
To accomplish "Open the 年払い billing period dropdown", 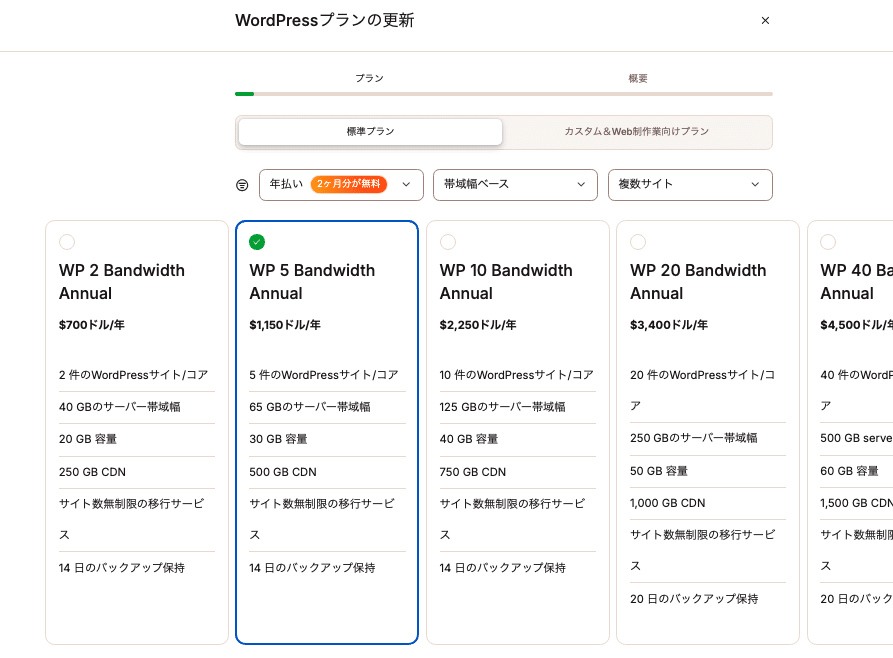I will pos(341,185).
